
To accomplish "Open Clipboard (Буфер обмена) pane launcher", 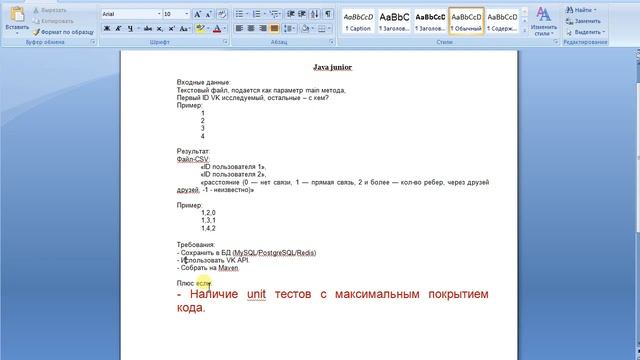I will click(93, 42).
